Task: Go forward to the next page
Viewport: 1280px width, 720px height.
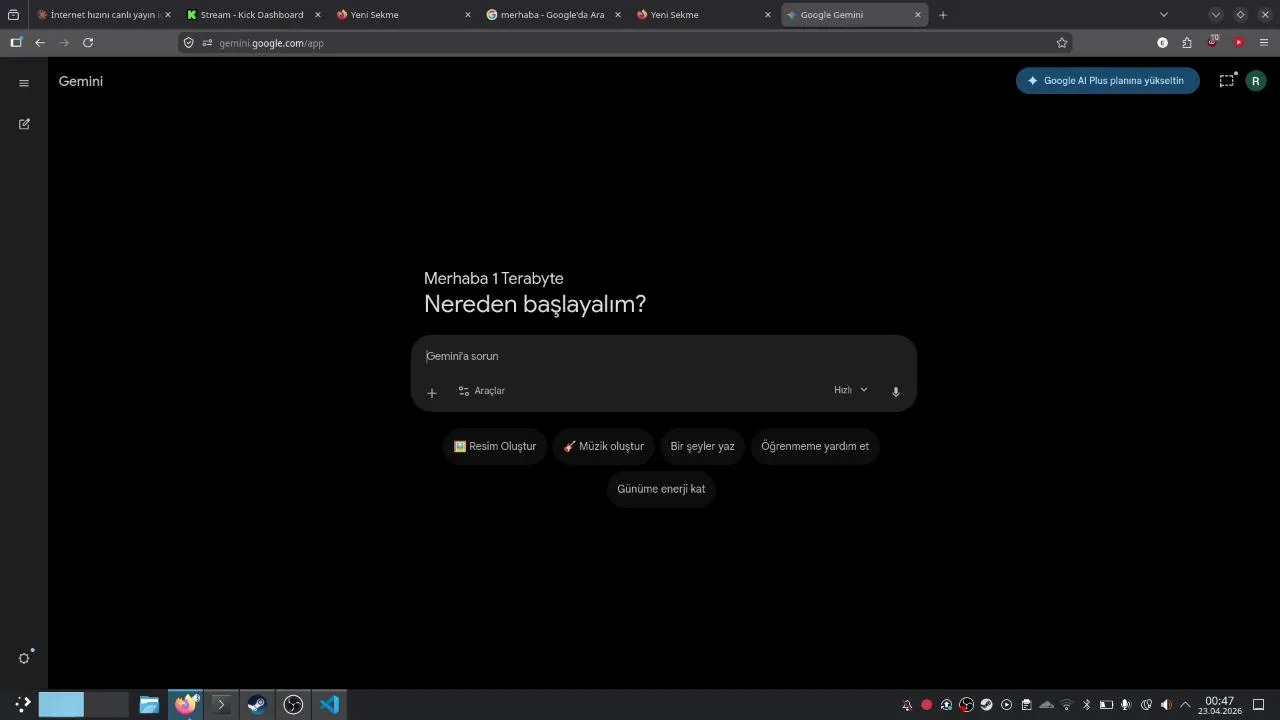Action: 64,43
